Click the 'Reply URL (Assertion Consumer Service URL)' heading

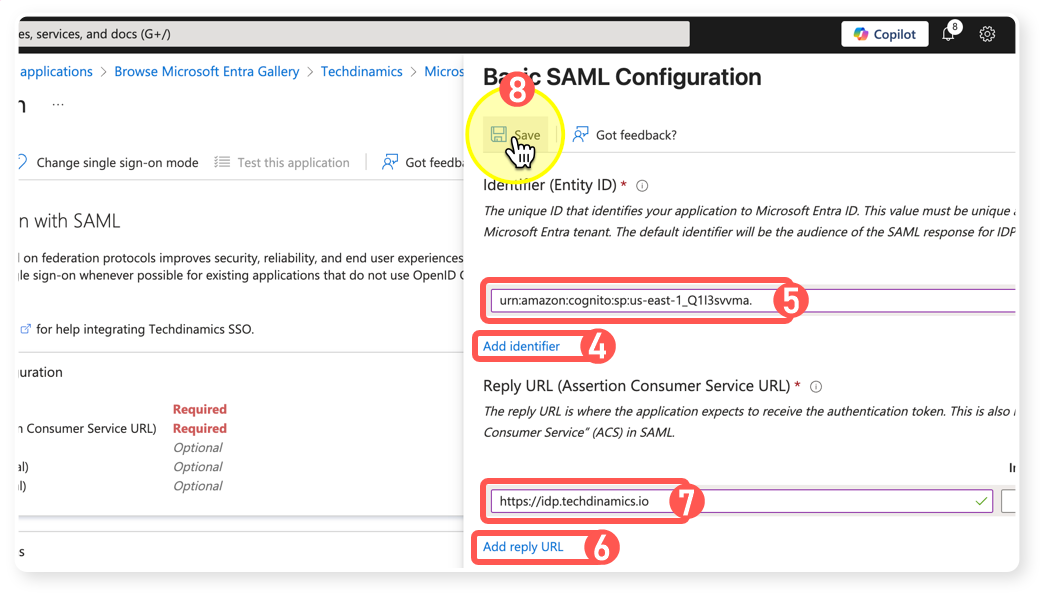tap(636, 386)
